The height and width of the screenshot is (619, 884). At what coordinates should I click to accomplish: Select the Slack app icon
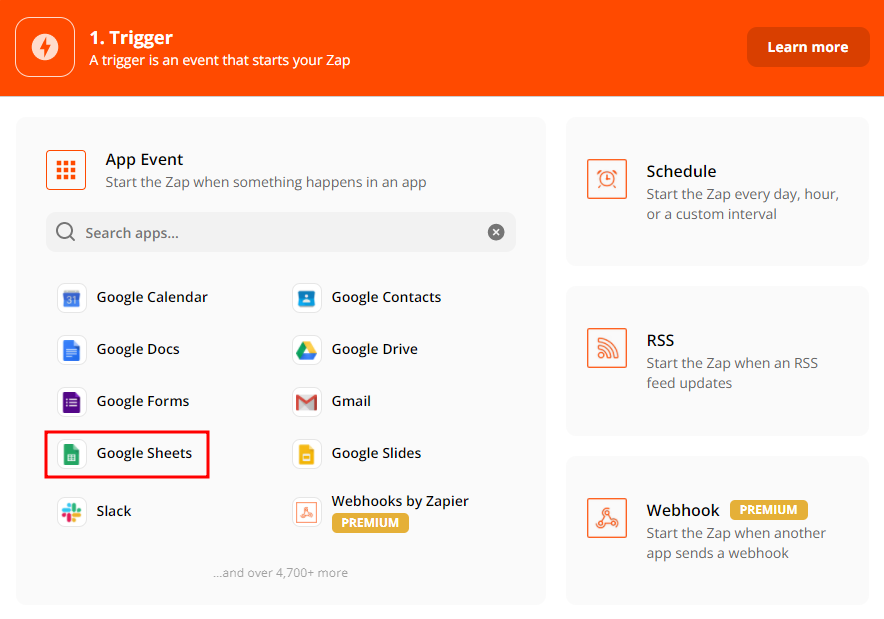71,512
